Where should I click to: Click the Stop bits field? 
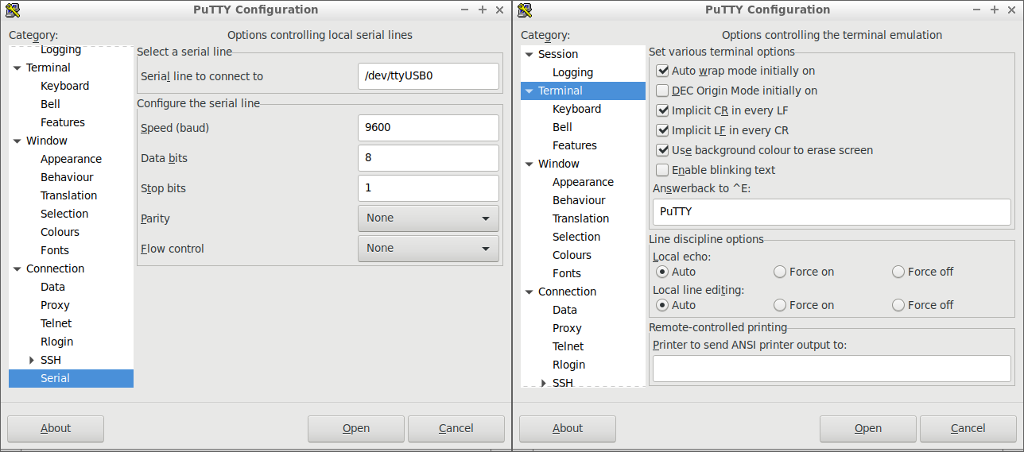coord(428,188)
